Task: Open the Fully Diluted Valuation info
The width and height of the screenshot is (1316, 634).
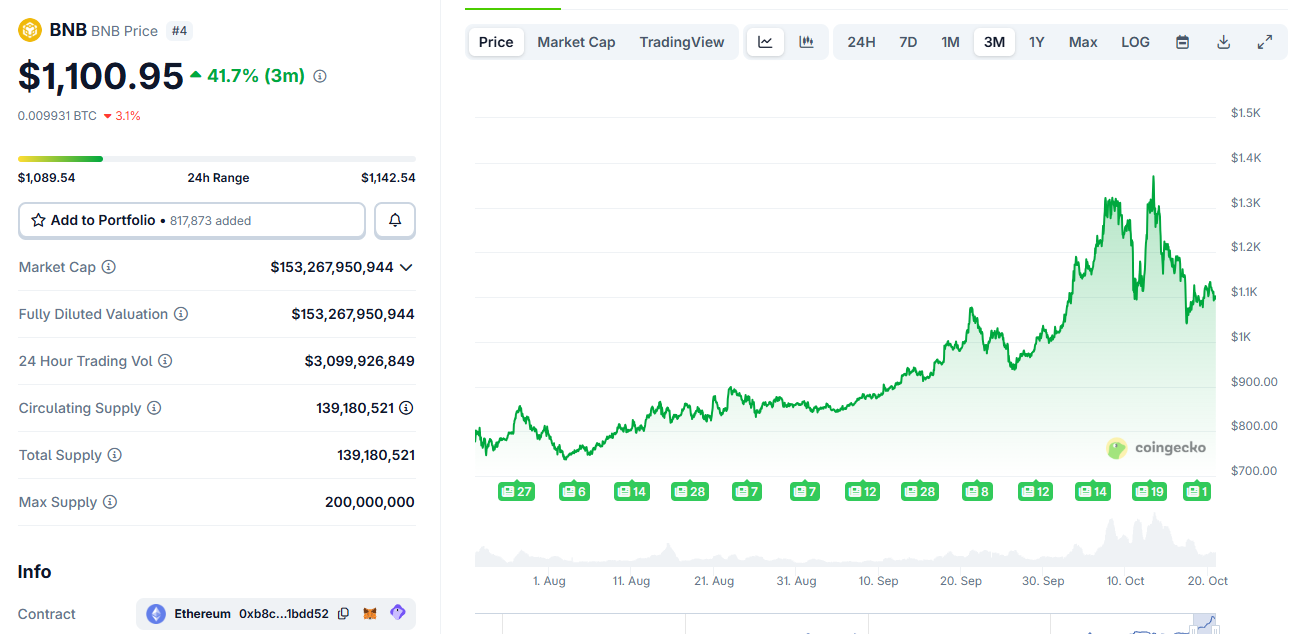Action: coord(182,313)
